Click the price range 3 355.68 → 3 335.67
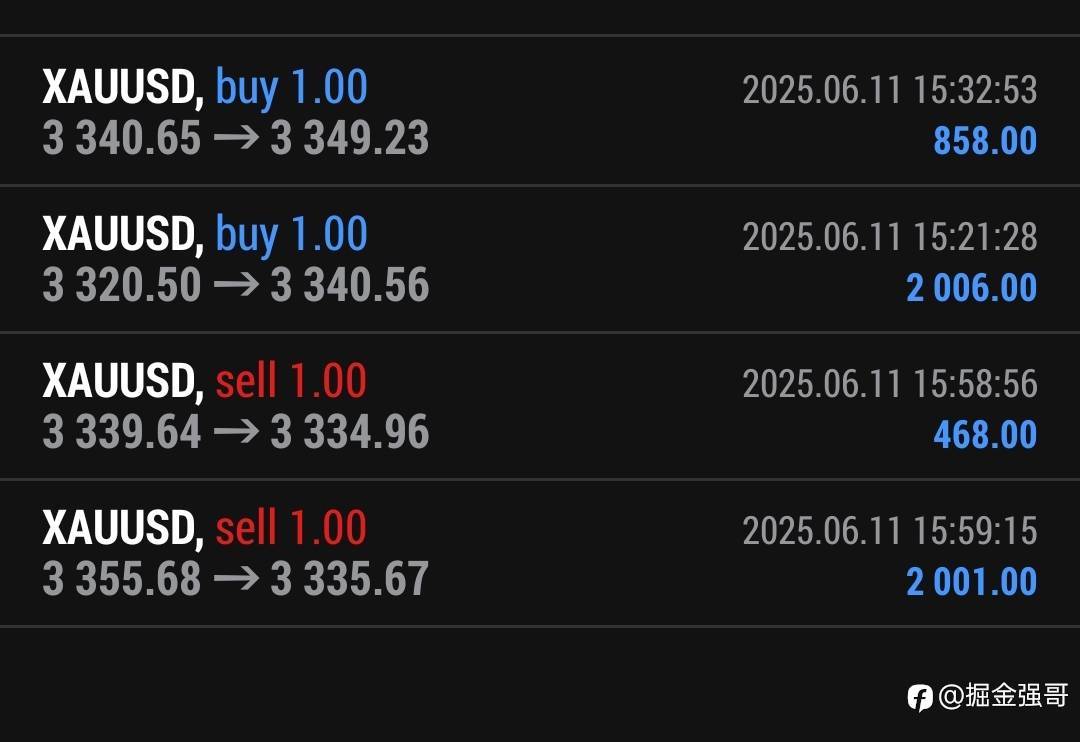1080x742 pixels. point(236,580)
